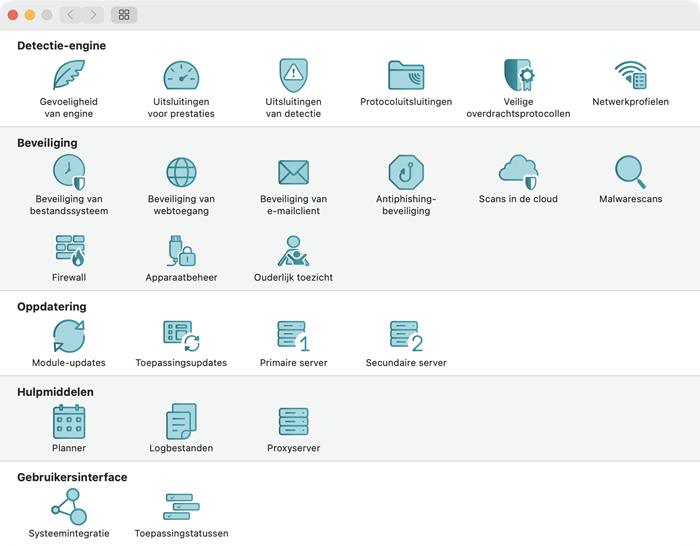700x546 pixels.
Task: Open Uitsluitingen van detectie shield icon
Action: coord(293,75)
